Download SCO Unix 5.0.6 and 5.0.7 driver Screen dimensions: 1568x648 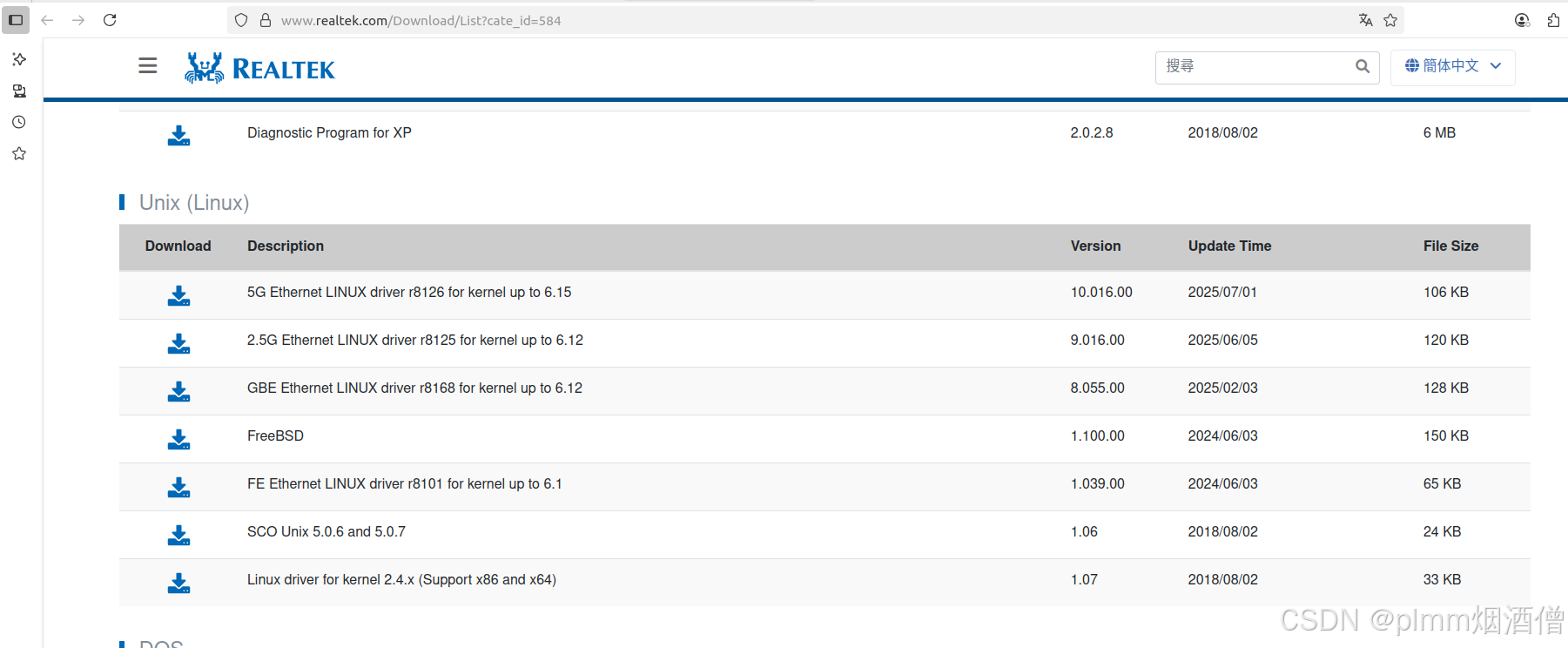click(x=178, y=536)
